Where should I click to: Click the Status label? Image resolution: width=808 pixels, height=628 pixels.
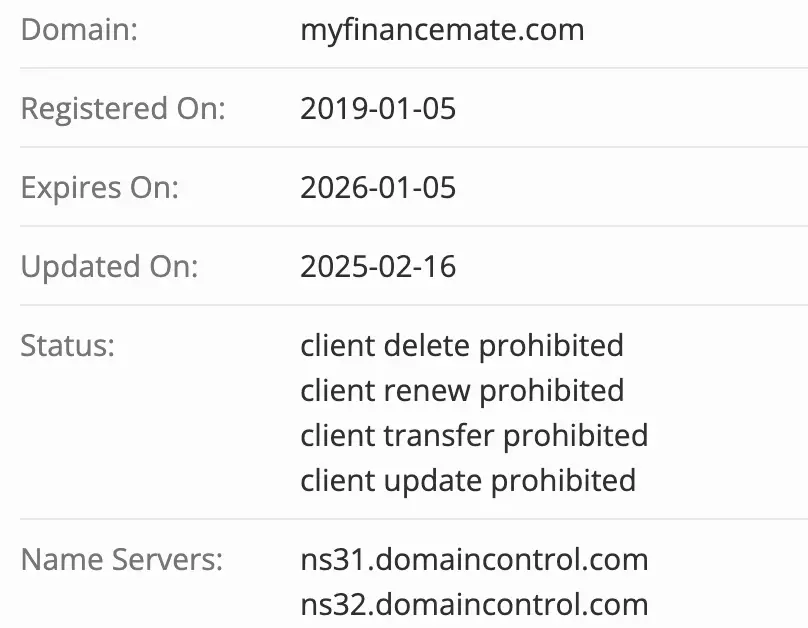click(68, 345)
